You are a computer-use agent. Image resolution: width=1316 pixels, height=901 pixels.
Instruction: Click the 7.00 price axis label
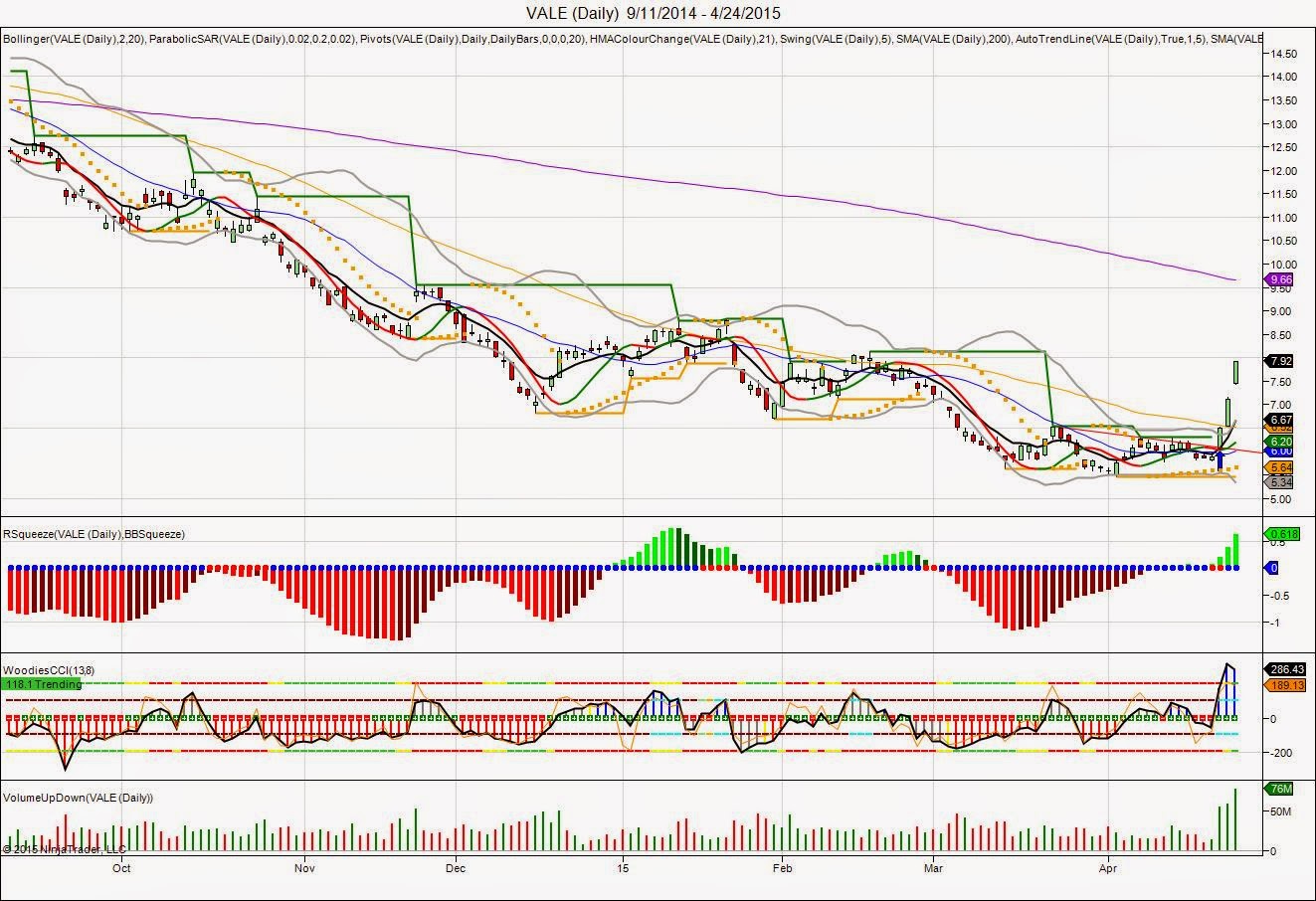[1282, 405]
